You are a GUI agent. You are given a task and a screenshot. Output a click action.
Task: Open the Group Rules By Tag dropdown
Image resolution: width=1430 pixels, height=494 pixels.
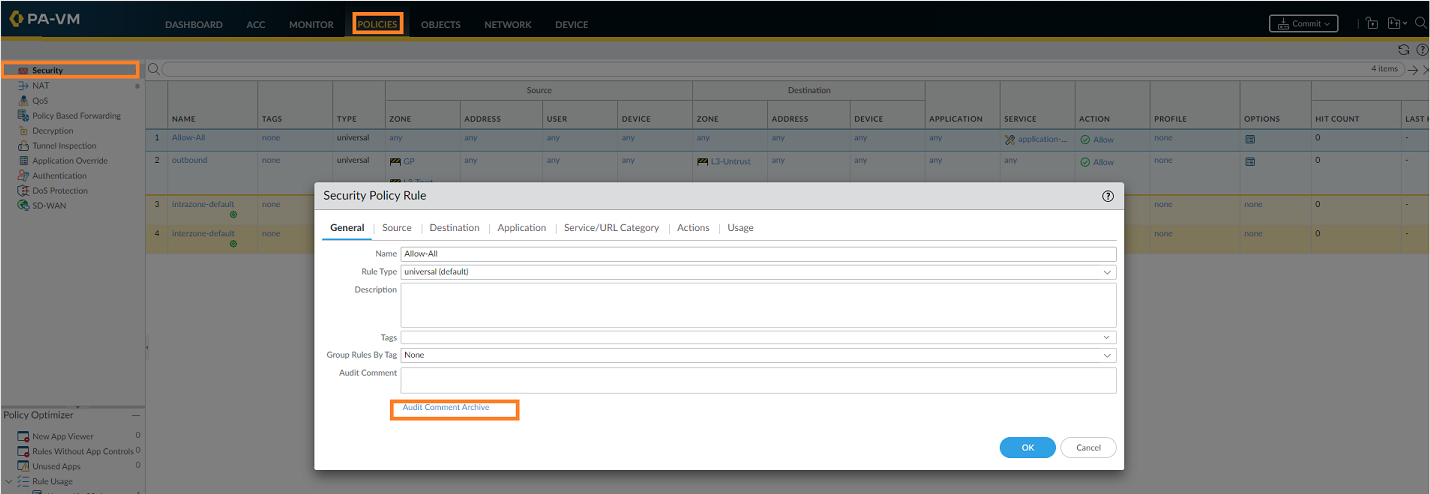(758, 355)
